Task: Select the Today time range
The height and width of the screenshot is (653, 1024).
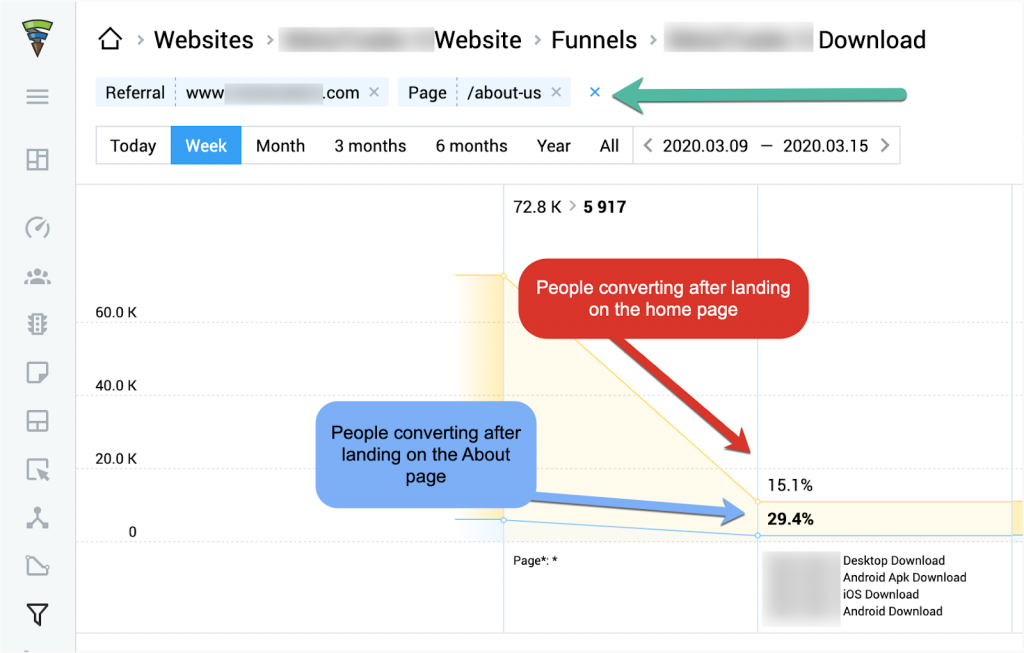Action: point(133,146)
